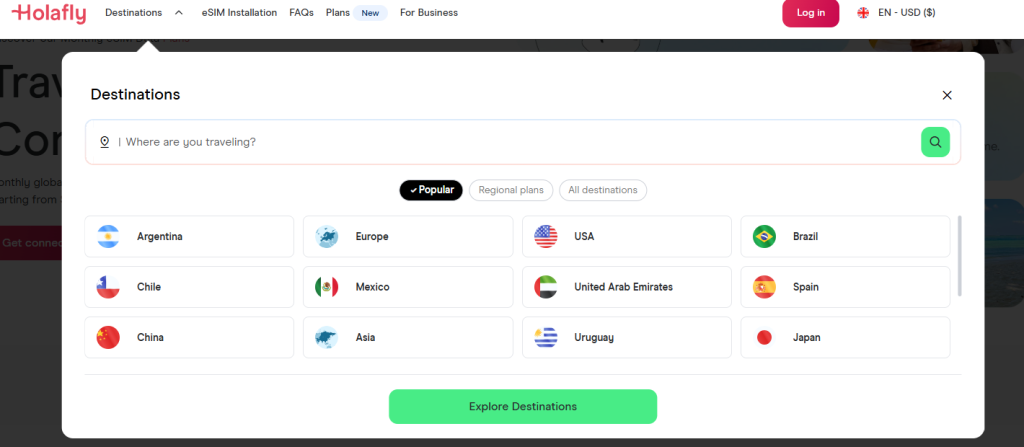Click the Japan flag icon
Viewport: 1024px width, 447px height.
(764, 338)
